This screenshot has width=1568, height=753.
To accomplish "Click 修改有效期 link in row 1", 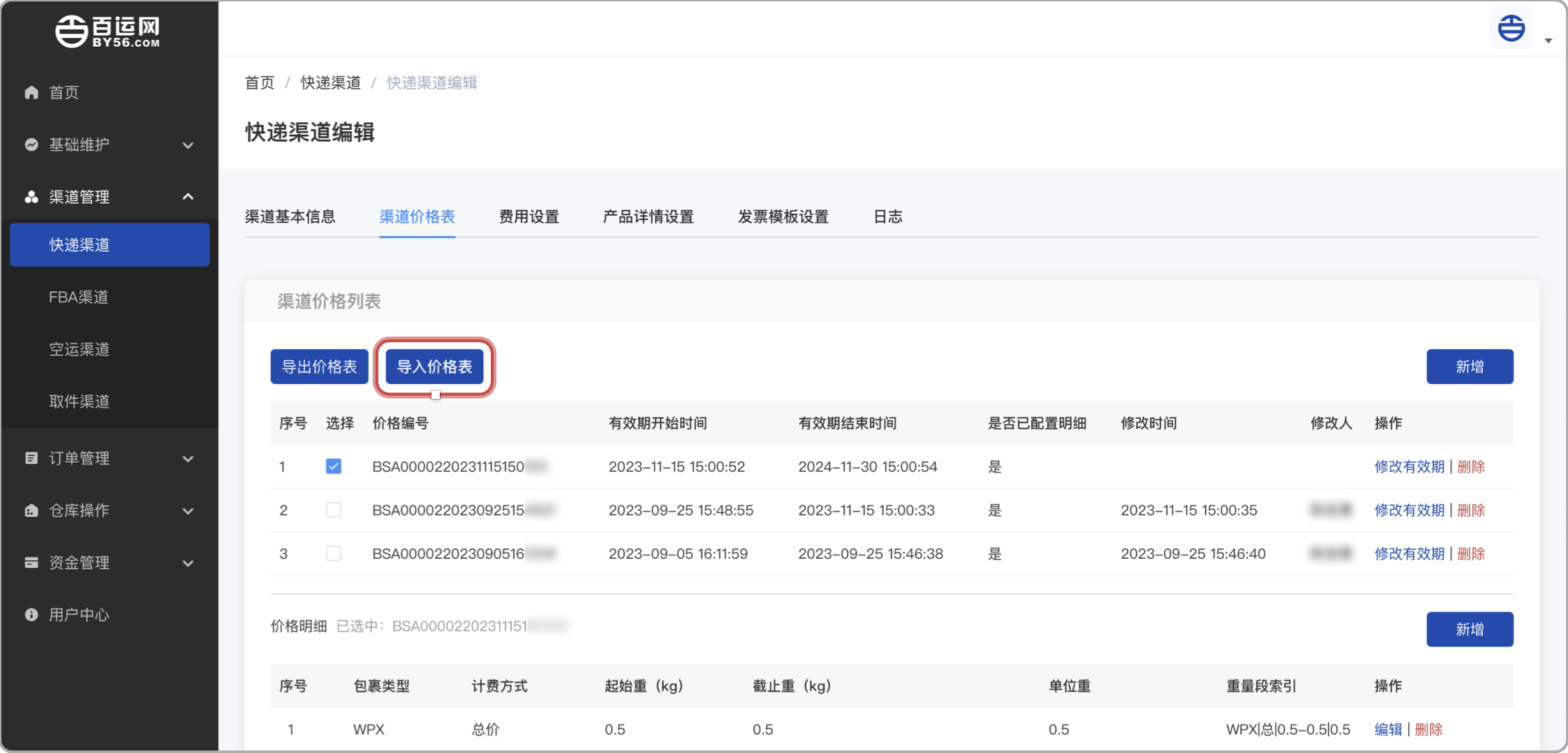I will coord(1409,467).
